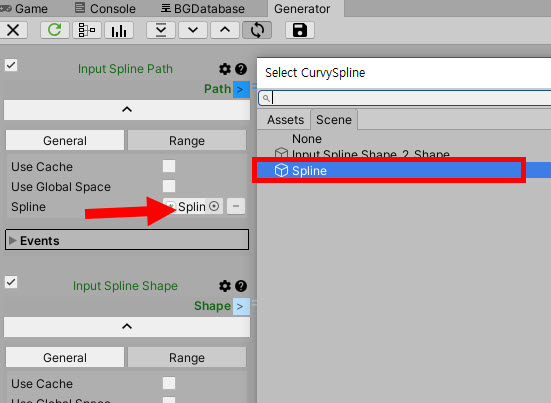Click the minus button beside Spline field
This screenshot has width=551, height=403.
click(x=236, y=206)
